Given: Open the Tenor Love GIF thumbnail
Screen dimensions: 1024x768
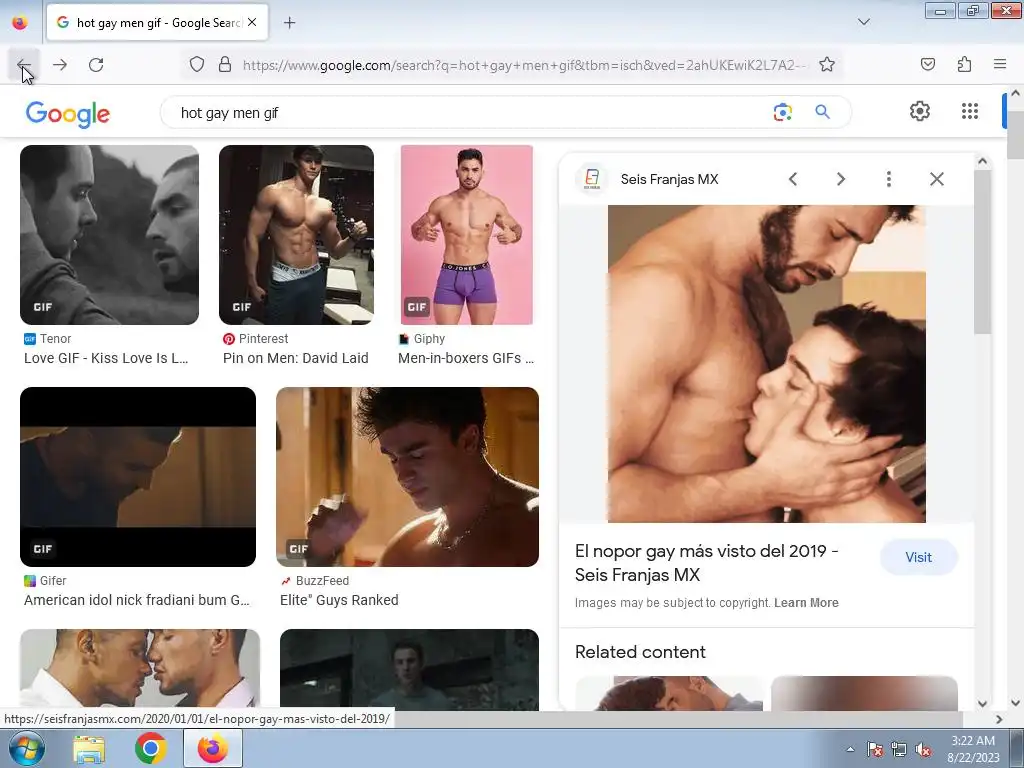Looking at the screenshot, I should pos(109,234).
